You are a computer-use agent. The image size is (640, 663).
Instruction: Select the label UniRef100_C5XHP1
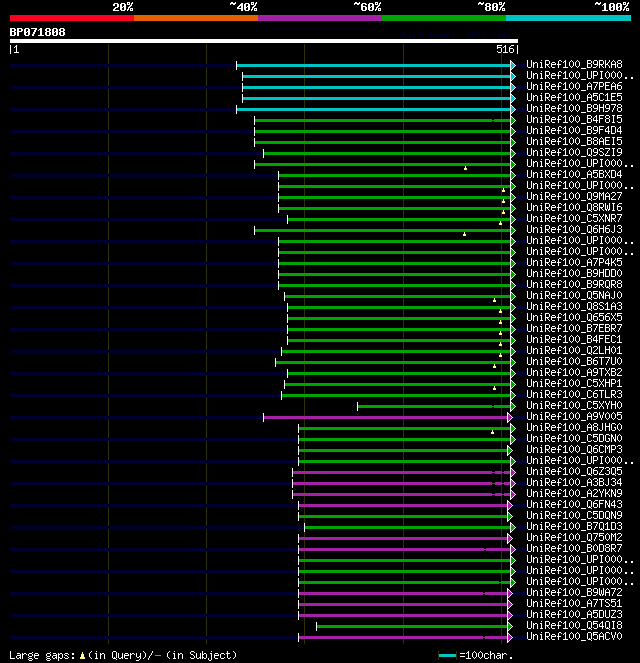click(x=574, y=383)
